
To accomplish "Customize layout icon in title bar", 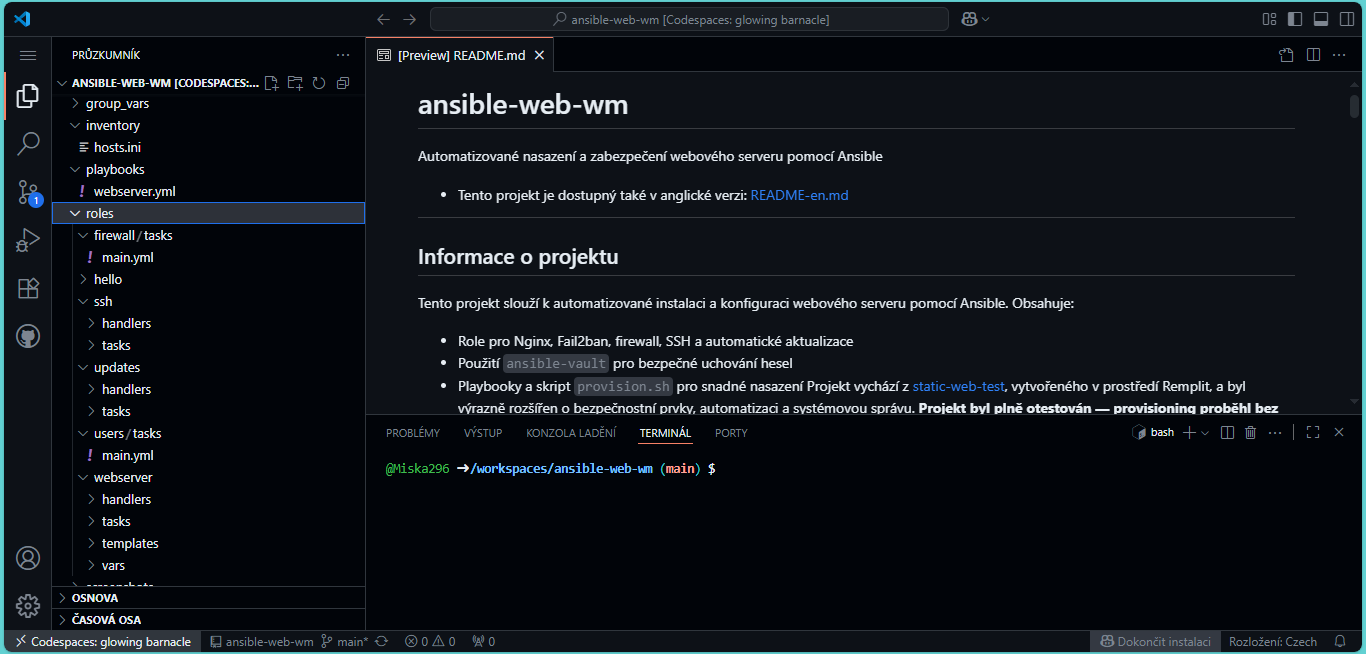I will tap(1269, 19).
